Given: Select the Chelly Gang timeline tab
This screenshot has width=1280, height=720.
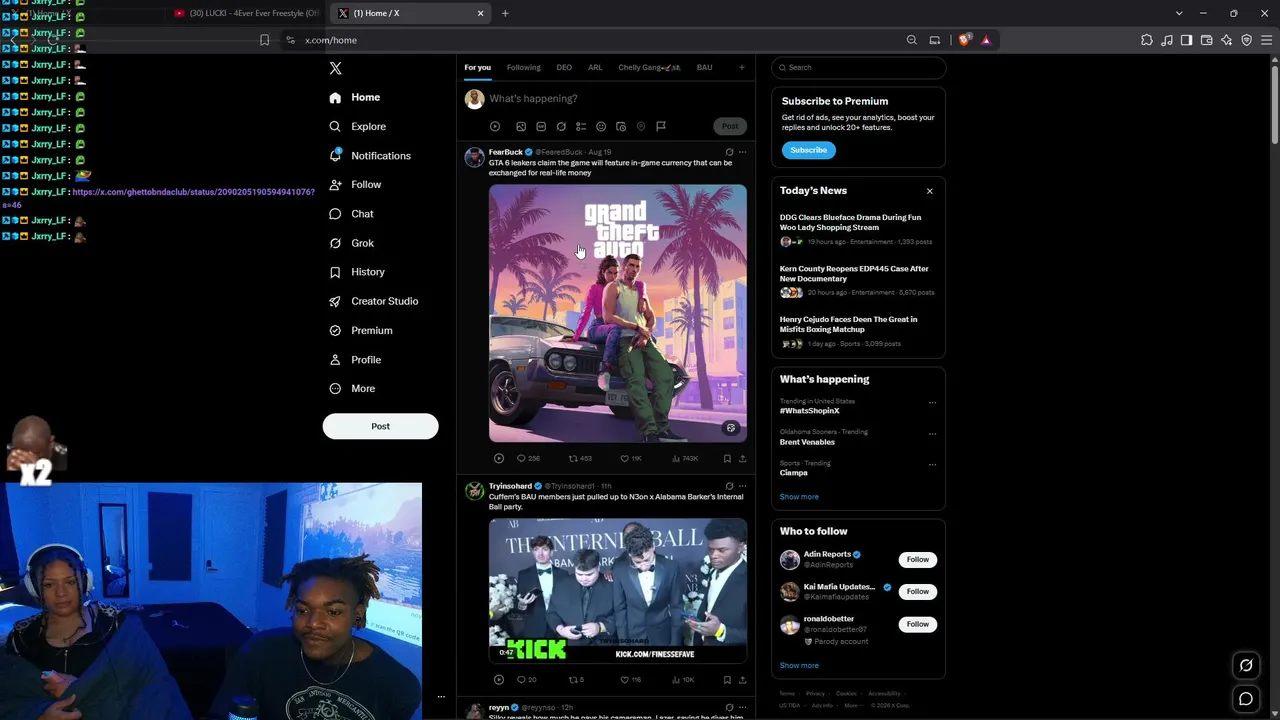Looking at the screenshot, I should pyautogui.click(x=649, y=68).
